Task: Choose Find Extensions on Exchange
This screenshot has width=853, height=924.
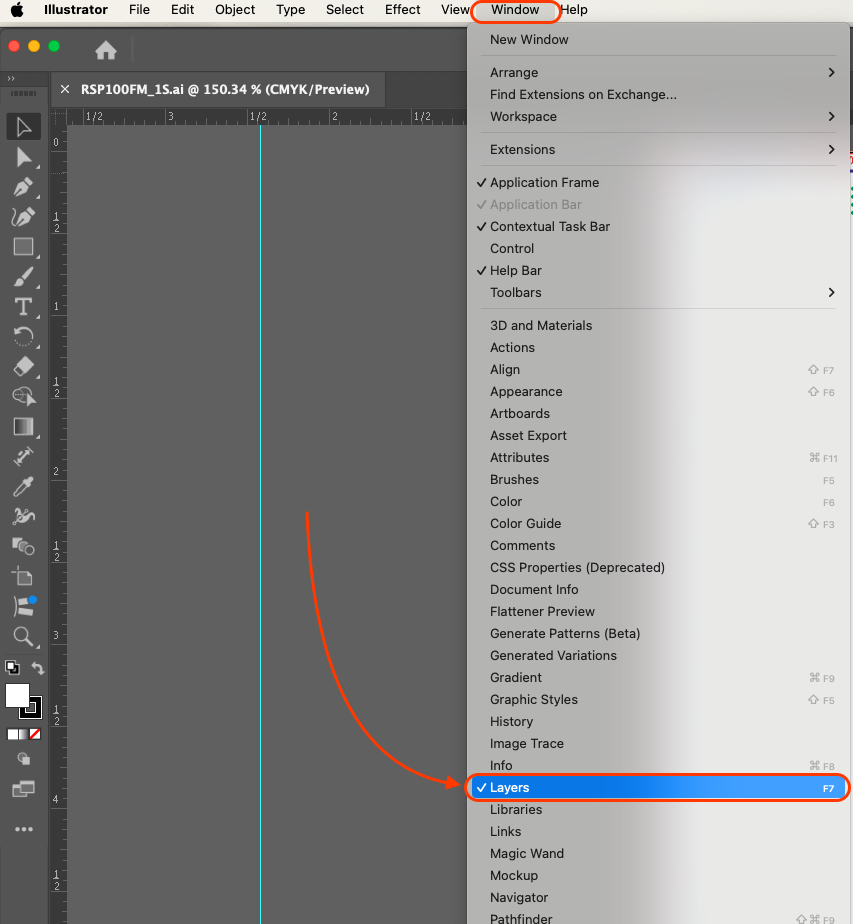Action: 659,95
